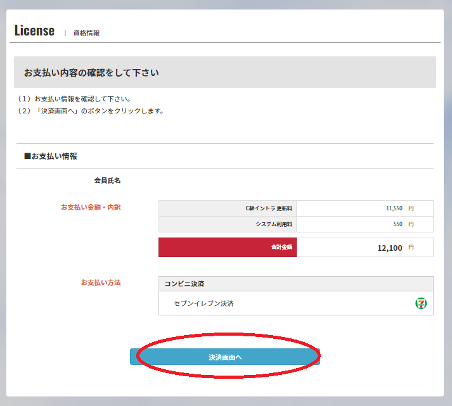The width and height of the screenshot is (452, 406).
Task: Click the 550 system fee amount
Action: (398, 224)
